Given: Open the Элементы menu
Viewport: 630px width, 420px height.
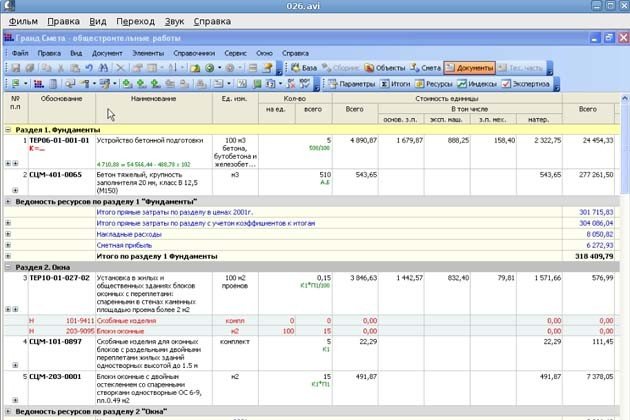Looking at the screenshot, I should (148, 52).
